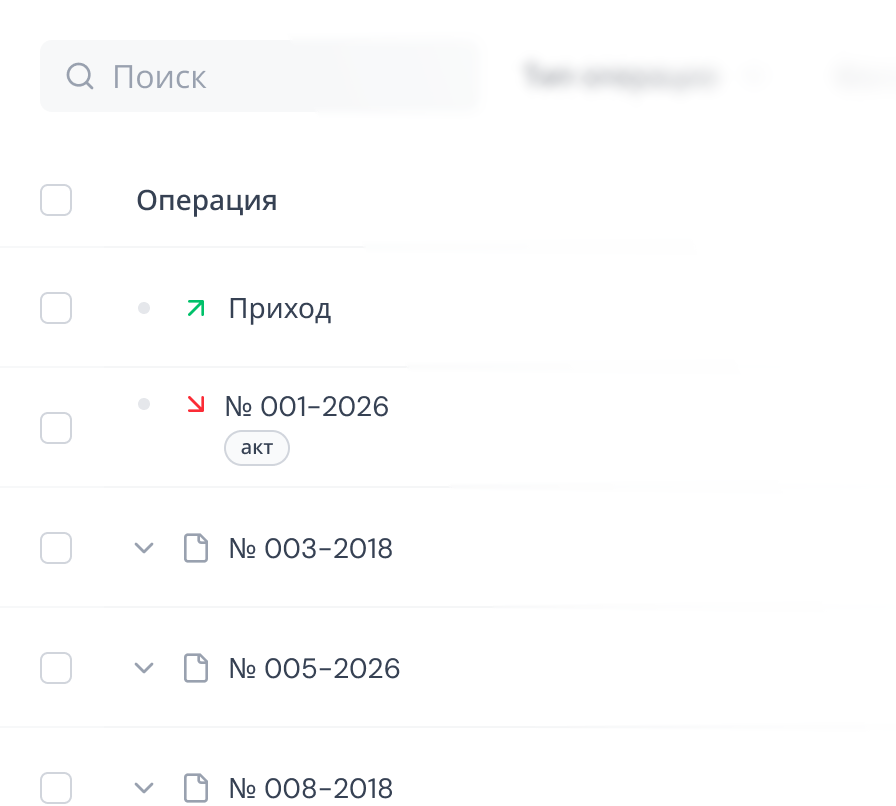Viewport: 896px width, 806px height.
Task: Focus the Поиск search input field
Action: tap(280, 76)
